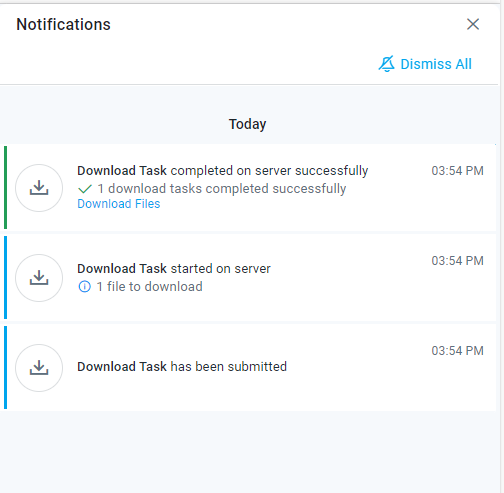Click the download icon of the started task notification
Viewport: 504px width, 493px height.
39,278
